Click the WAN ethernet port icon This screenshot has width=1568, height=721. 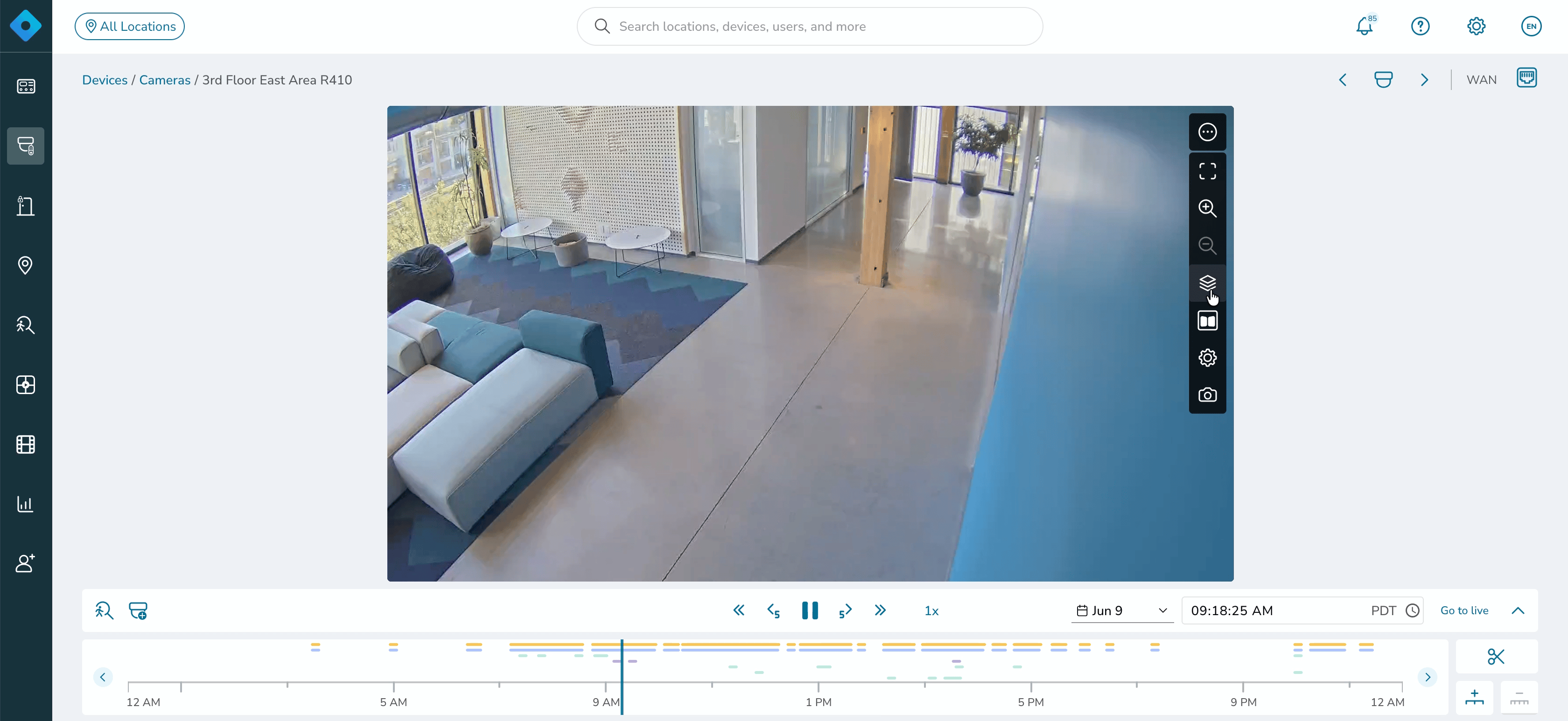coord(1526,78)
